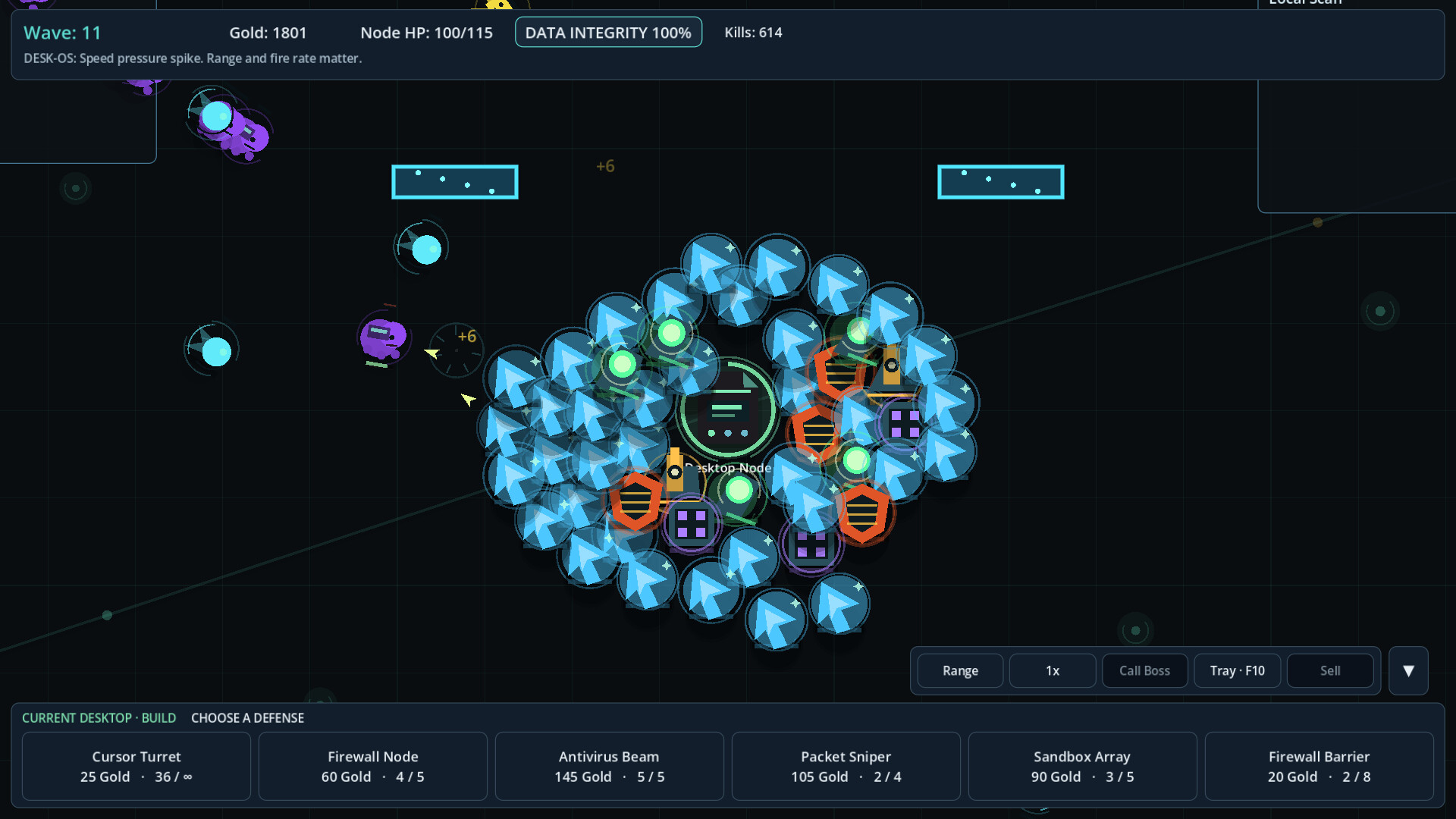Click the yellow packet sniper tower upper right
Viewport: 1456px width, 819px height.
[891, 370]
